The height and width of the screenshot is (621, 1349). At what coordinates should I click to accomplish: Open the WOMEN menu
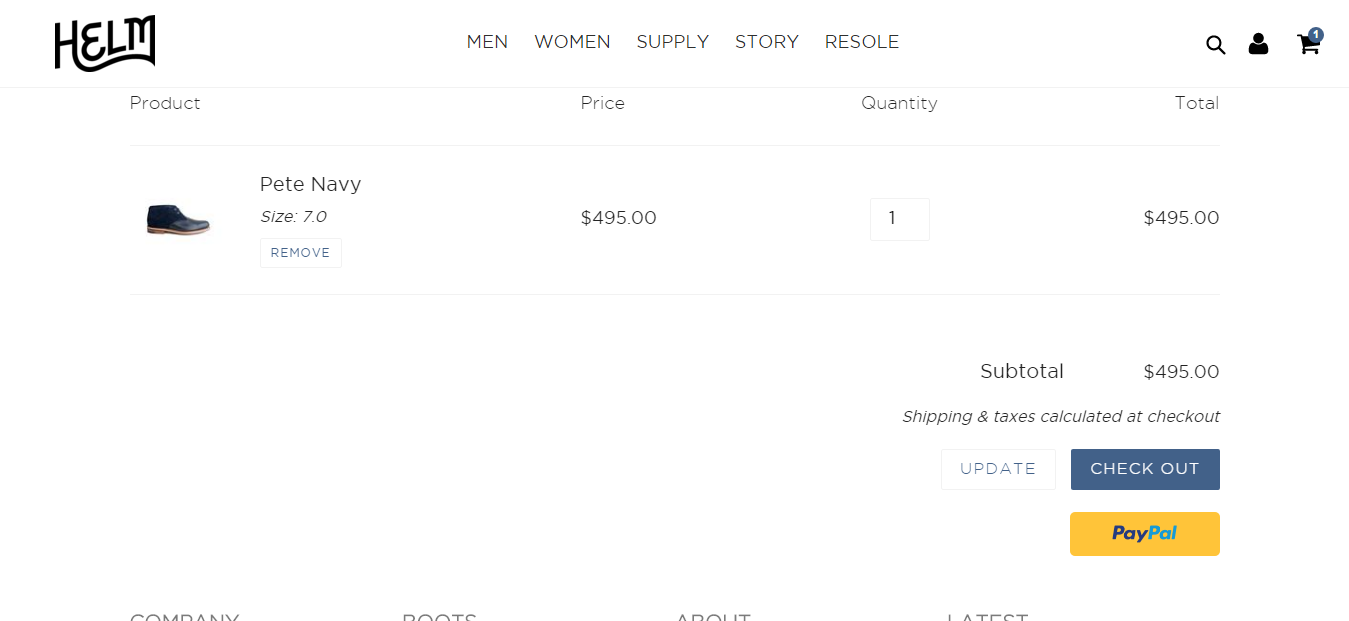[x=572, y=42]
